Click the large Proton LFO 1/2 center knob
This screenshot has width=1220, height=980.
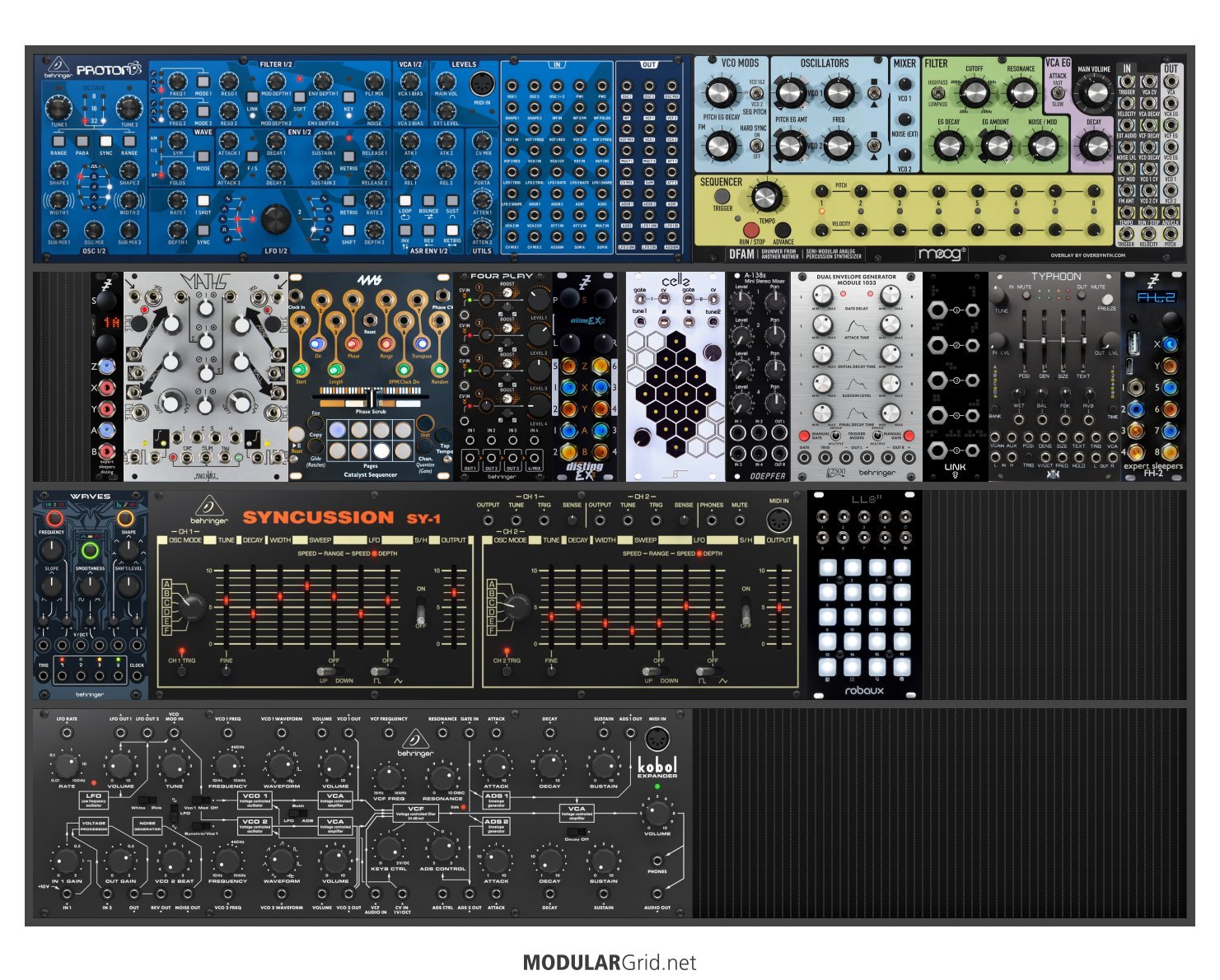point(276,219)
